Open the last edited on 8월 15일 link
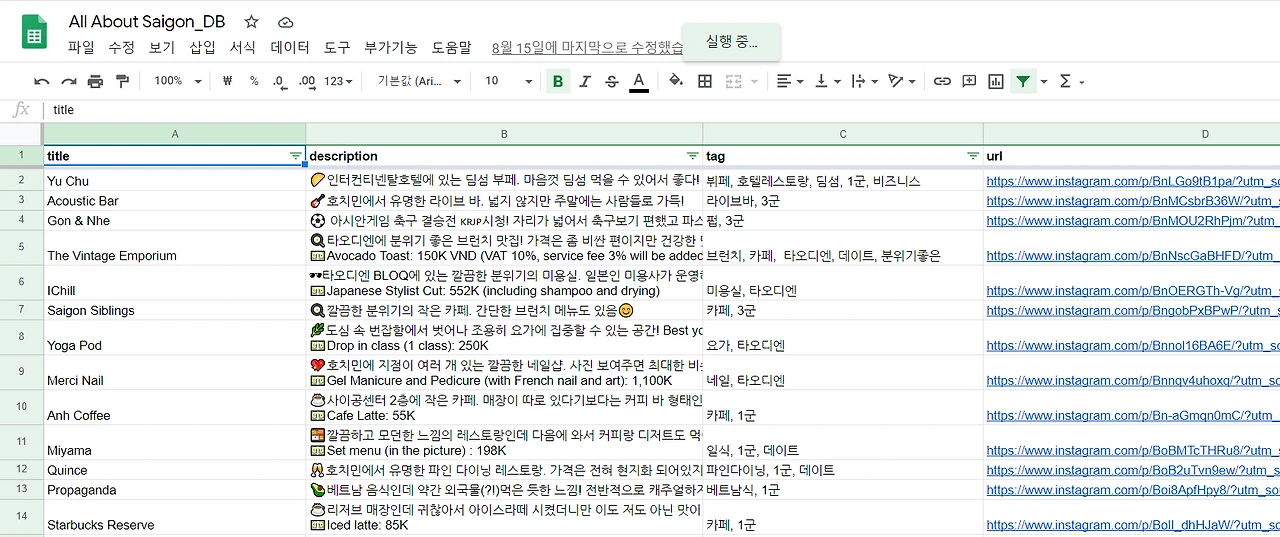1280x537 pixels. [588, 47]
